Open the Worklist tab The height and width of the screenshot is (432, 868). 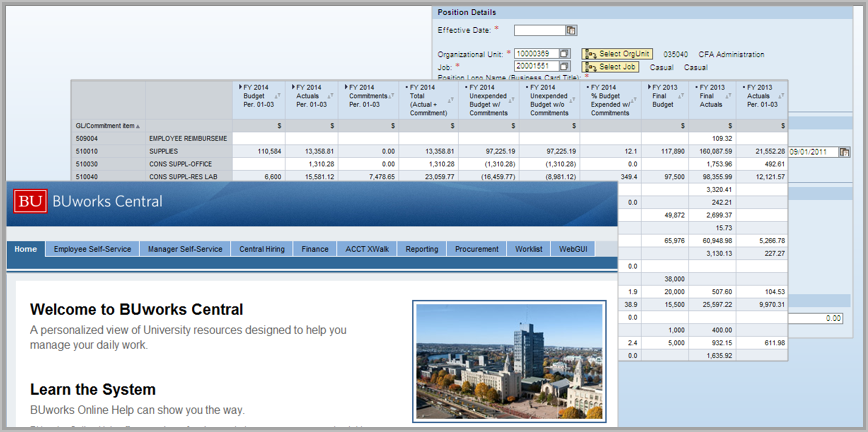pos(529,249)
